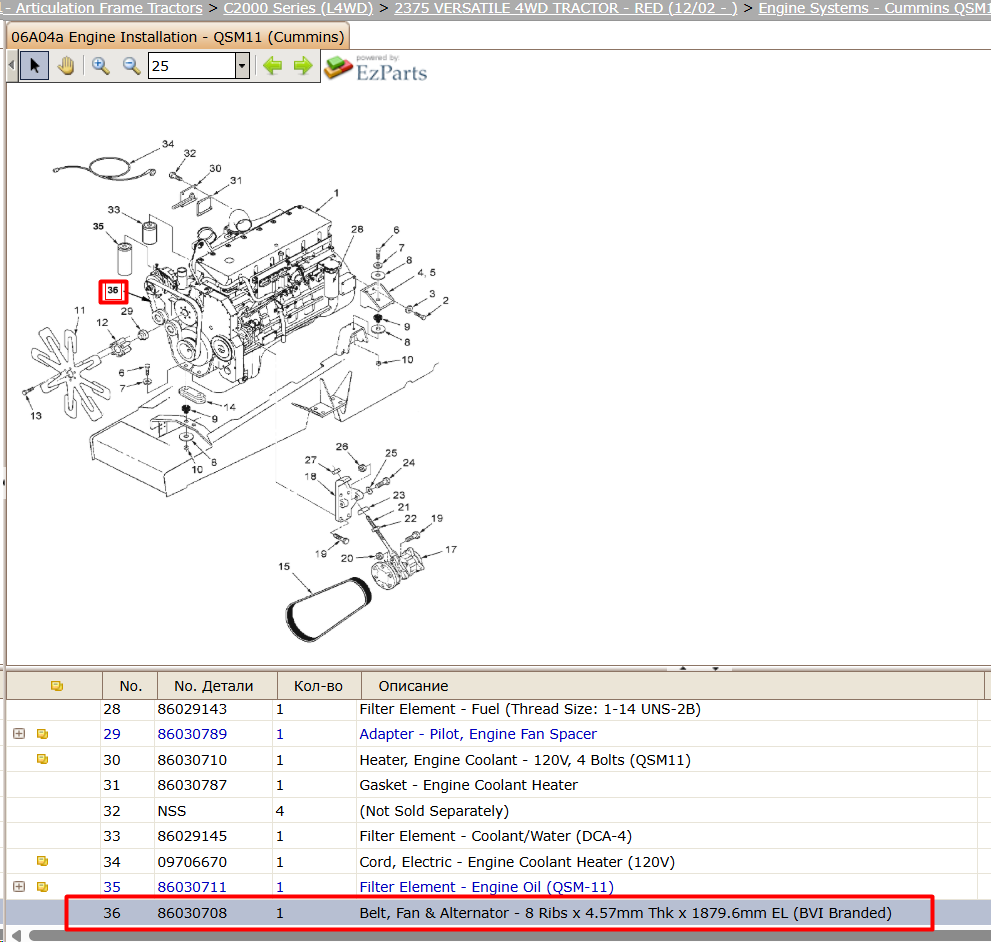The width and height of the screenshot is (991, 942).
Task: Follow Engine Systems - Cummins breadcrumb link
Action: click(875, 8)
